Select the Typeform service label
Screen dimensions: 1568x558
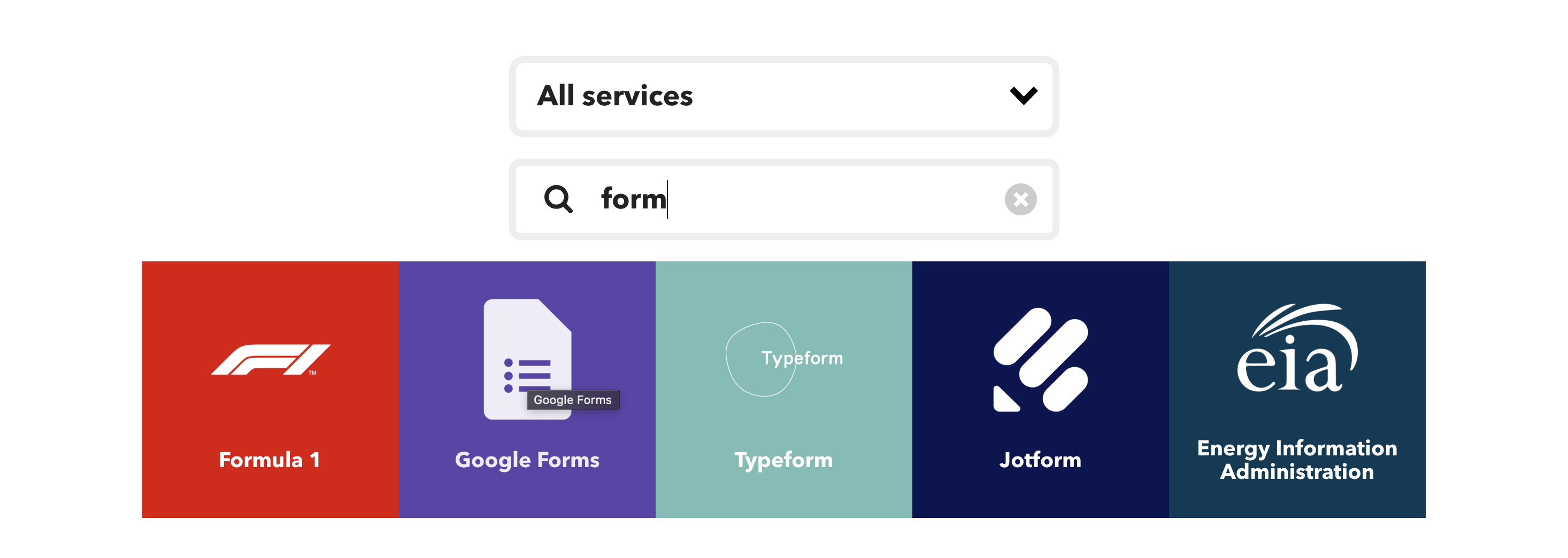click(783, 460)
